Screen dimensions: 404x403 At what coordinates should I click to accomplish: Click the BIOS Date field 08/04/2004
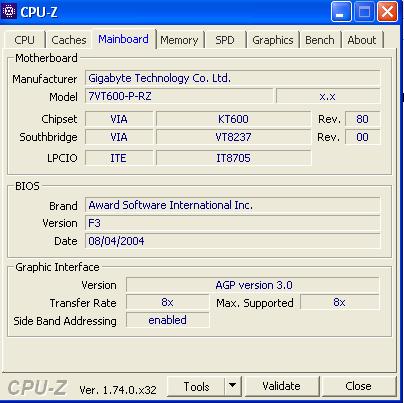232,241
